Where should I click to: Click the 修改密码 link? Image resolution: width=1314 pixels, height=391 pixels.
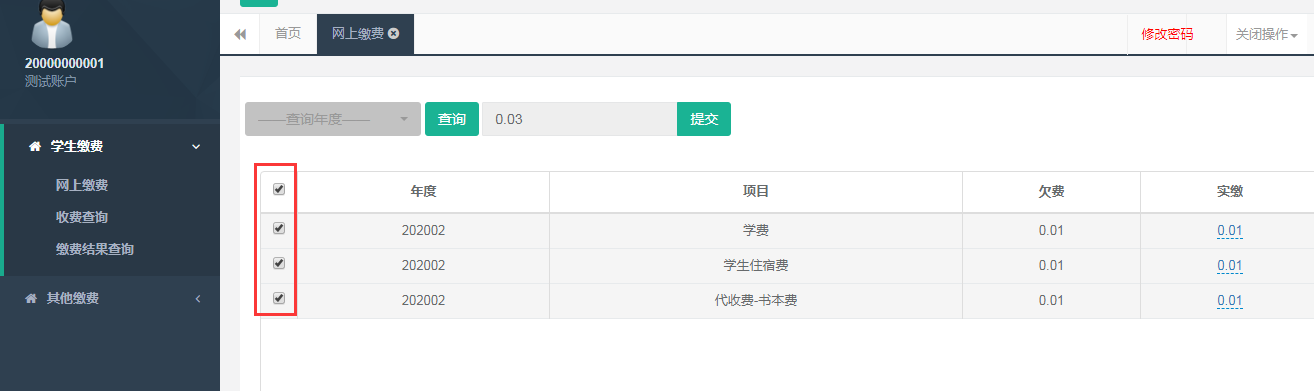click(1167, 34)
